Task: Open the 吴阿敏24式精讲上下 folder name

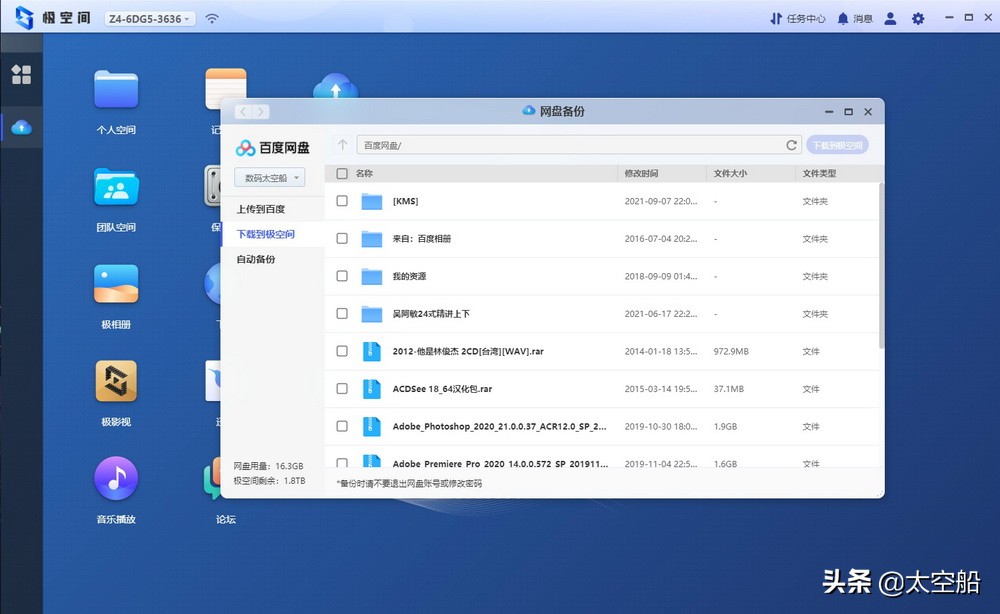Action: [431, 314]
